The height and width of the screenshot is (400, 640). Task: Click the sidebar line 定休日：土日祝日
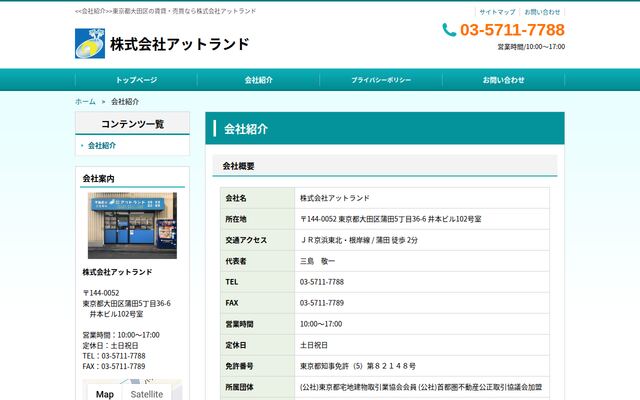point(110,345)
